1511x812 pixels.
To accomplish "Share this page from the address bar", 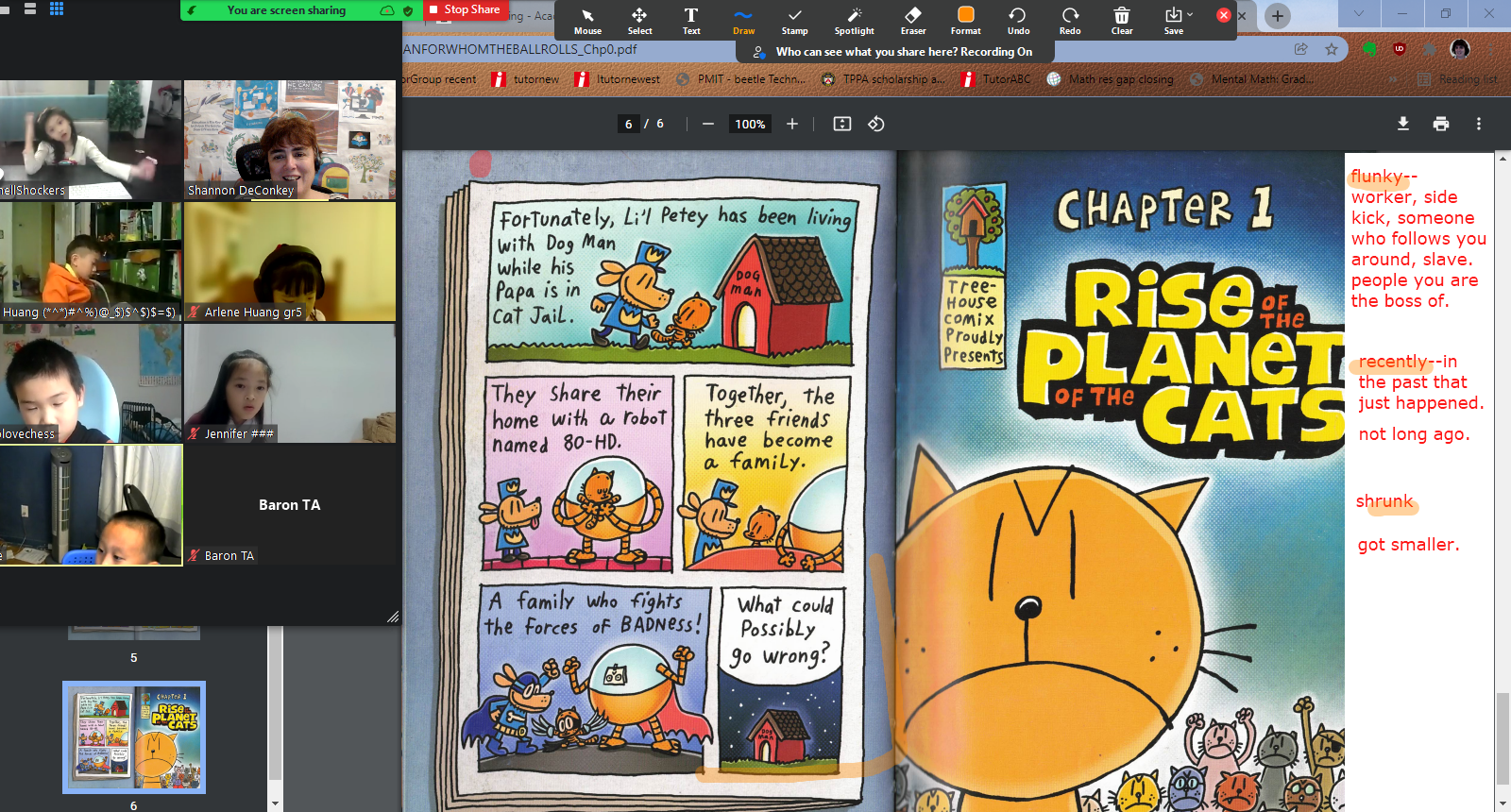I will tap(1301, 49).
